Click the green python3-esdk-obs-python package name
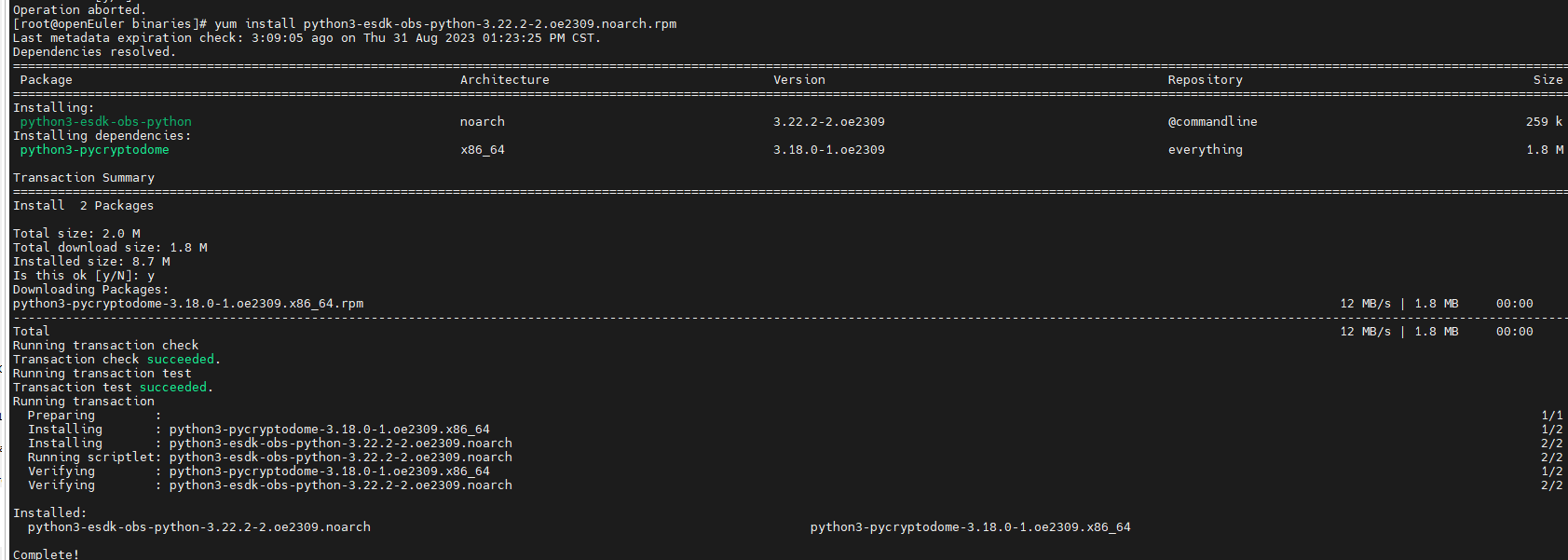Screen dimensions: 1568x560 [x=105, y=122]
